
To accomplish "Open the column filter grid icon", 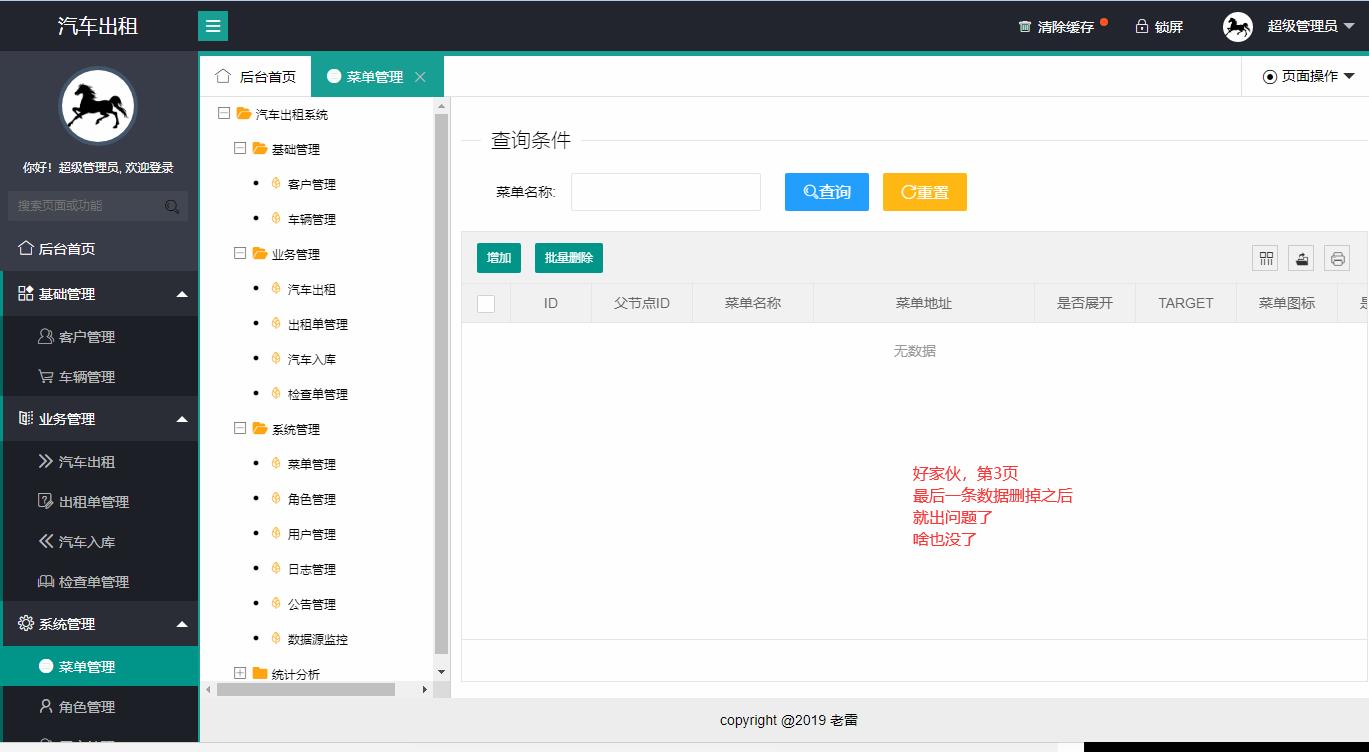I will pos(1266,258).
